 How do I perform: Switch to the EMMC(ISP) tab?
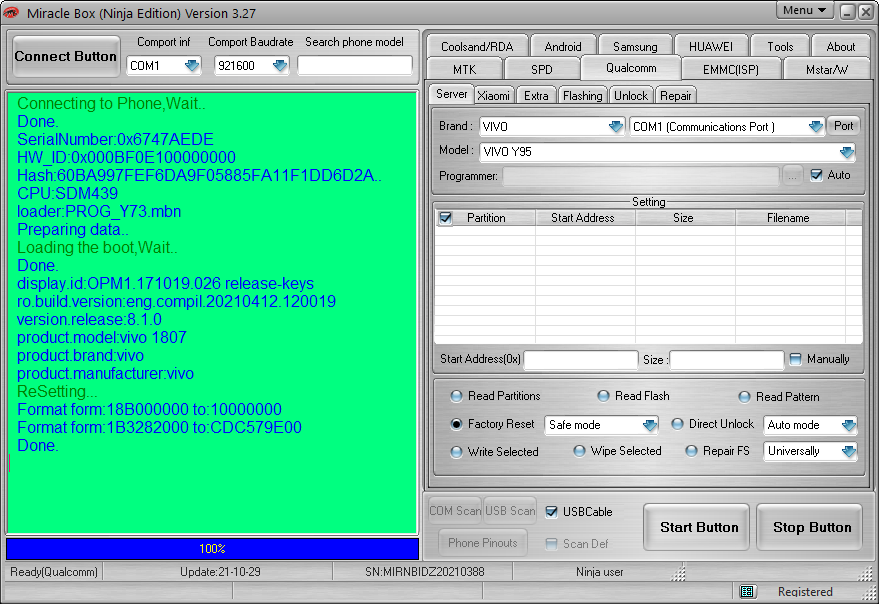click(x=730, y=70)
